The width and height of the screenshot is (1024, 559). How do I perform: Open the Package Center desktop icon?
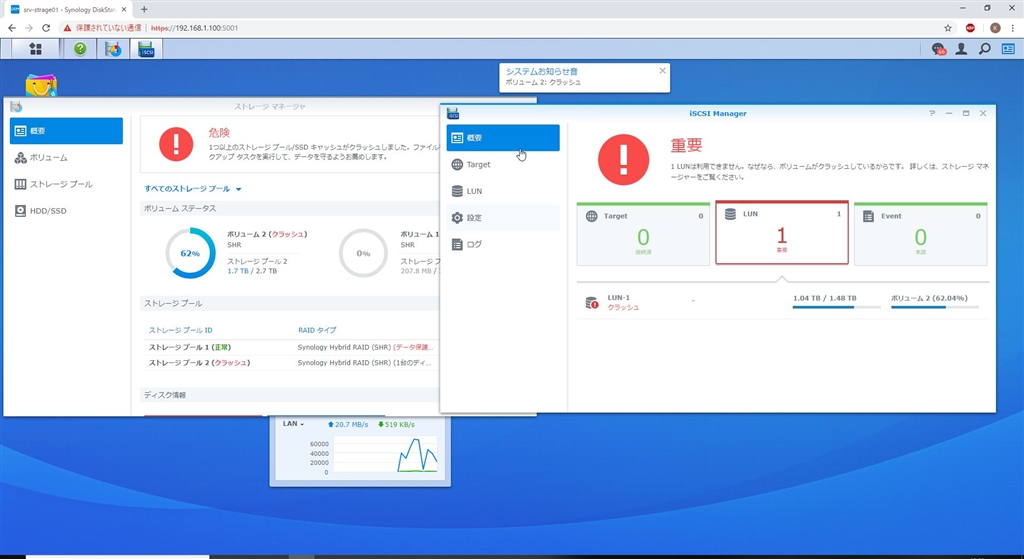[x=41, y=86]
